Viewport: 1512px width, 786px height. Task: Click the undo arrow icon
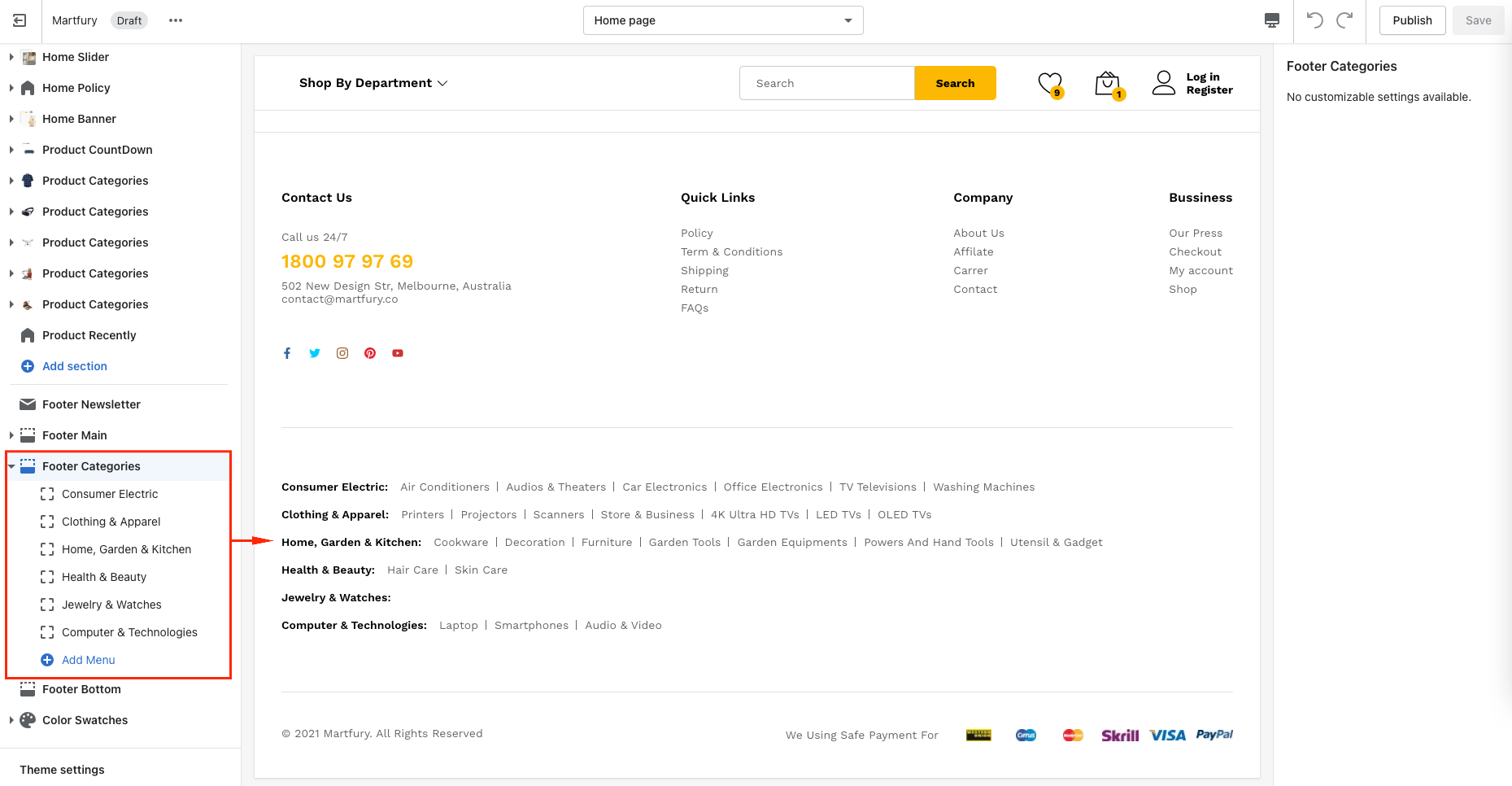(1314, 20)
